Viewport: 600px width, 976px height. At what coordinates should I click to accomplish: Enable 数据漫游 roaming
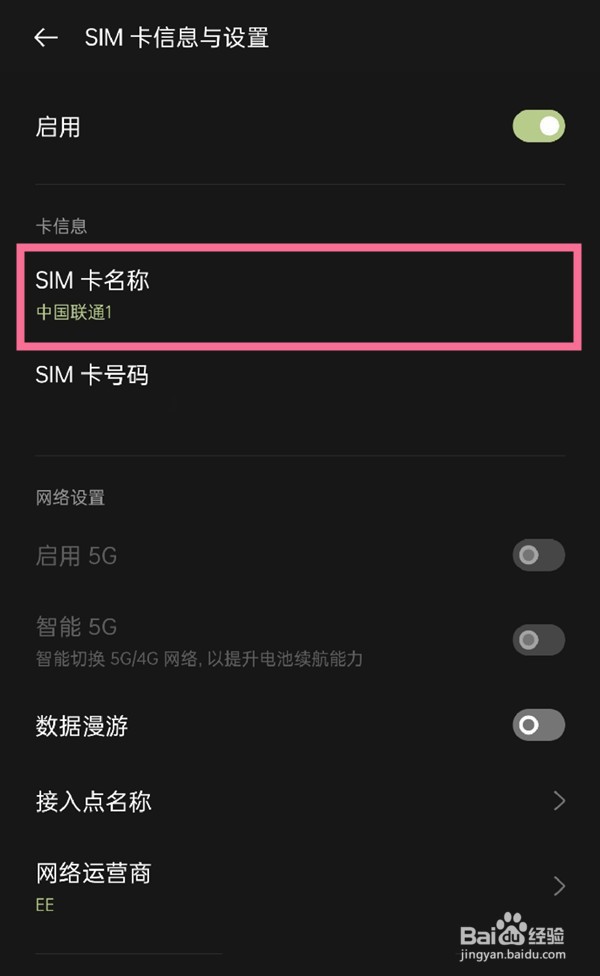coord(537,725)
